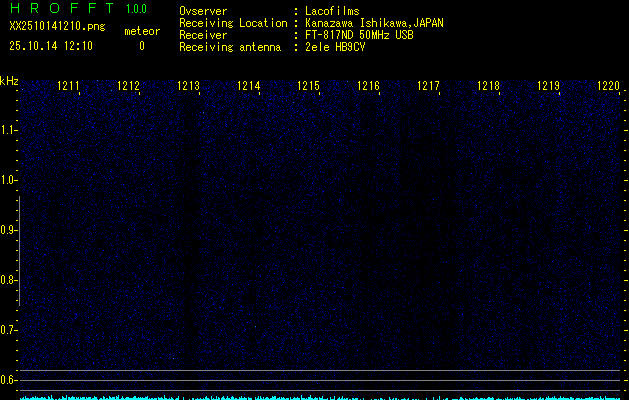The image size is (629, 400).
Task: Click the observer name Lacofilms
Action: click(x=332, y=11)
